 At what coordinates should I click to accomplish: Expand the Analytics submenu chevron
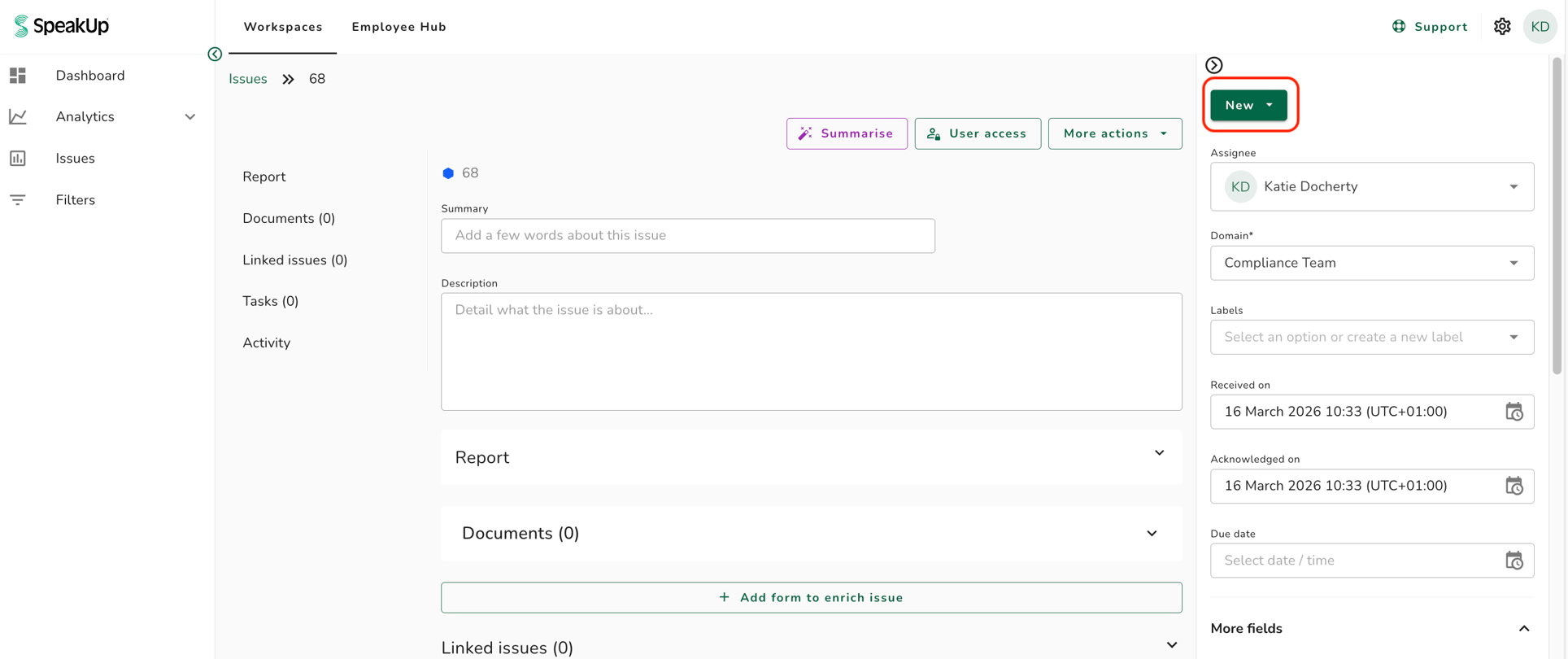tap(190, 117)
